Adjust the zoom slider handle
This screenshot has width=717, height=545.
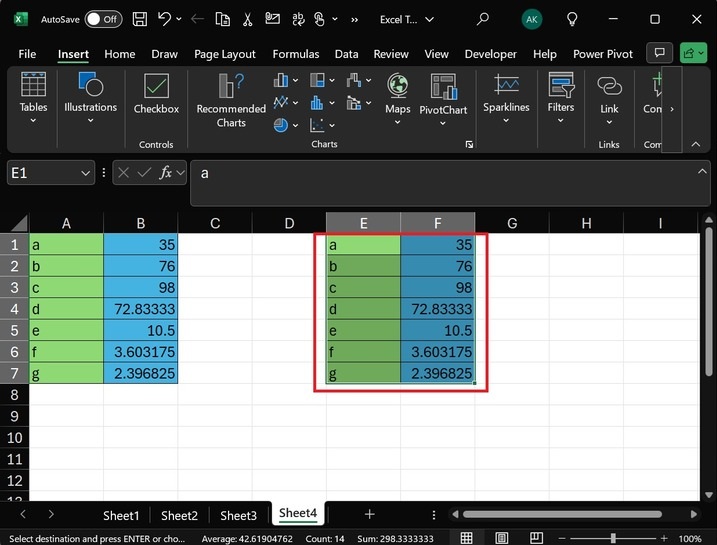(613, 538)
